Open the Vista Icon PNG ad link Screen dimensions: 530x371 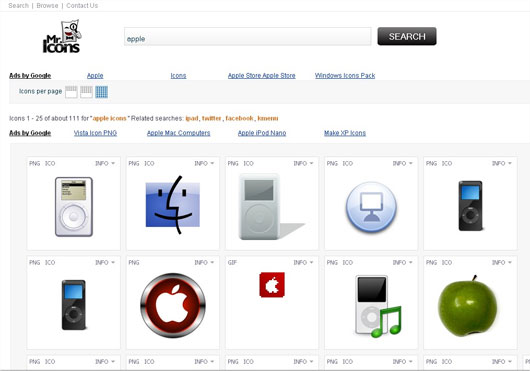[95, 133]
